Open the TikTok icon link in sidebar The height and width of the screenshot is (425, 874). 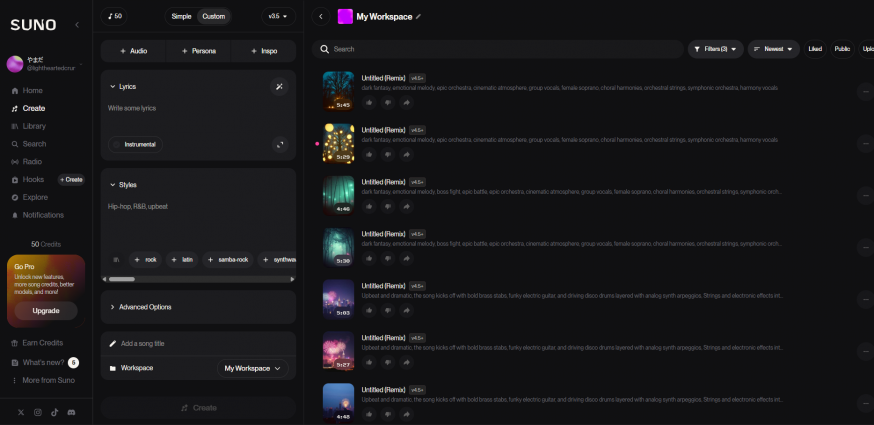(x=55, y=412)
